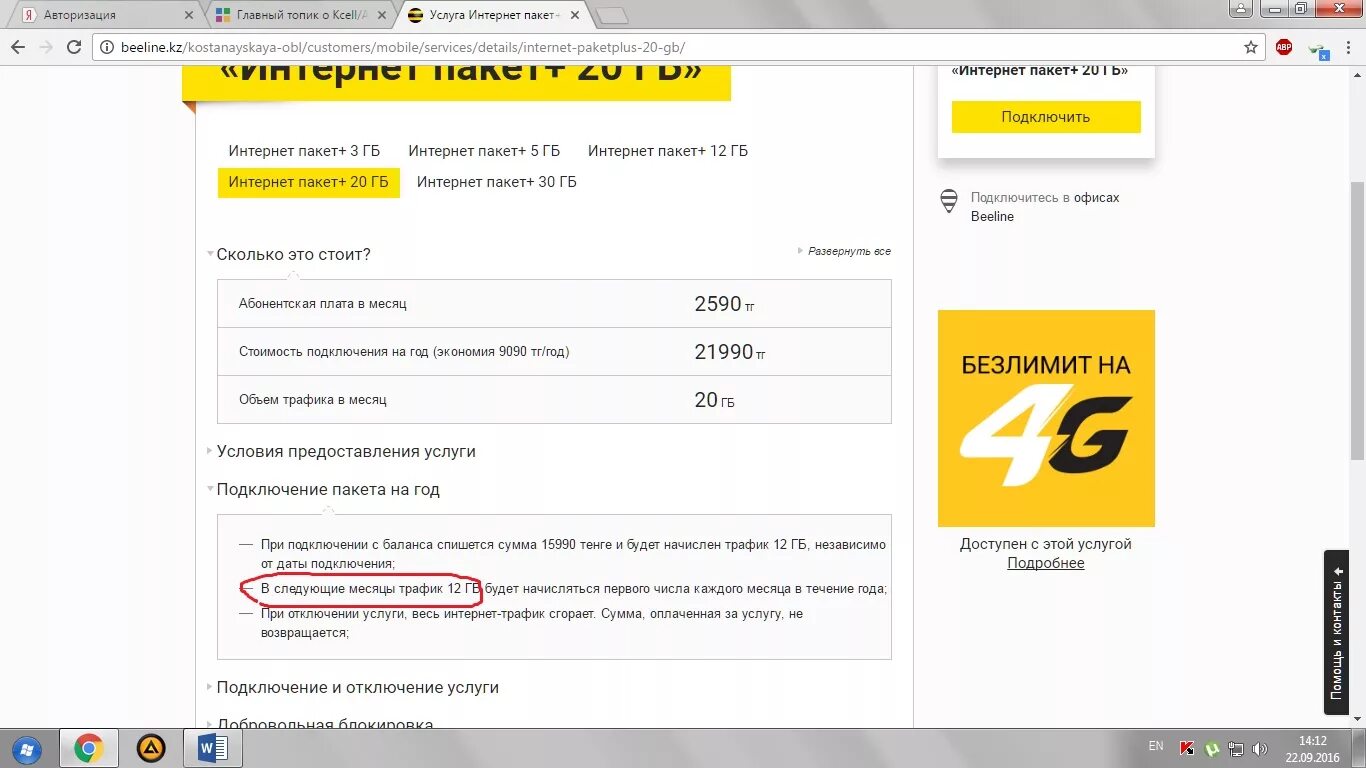Open the Помощь и контакты side tab

pos(1337,632)
